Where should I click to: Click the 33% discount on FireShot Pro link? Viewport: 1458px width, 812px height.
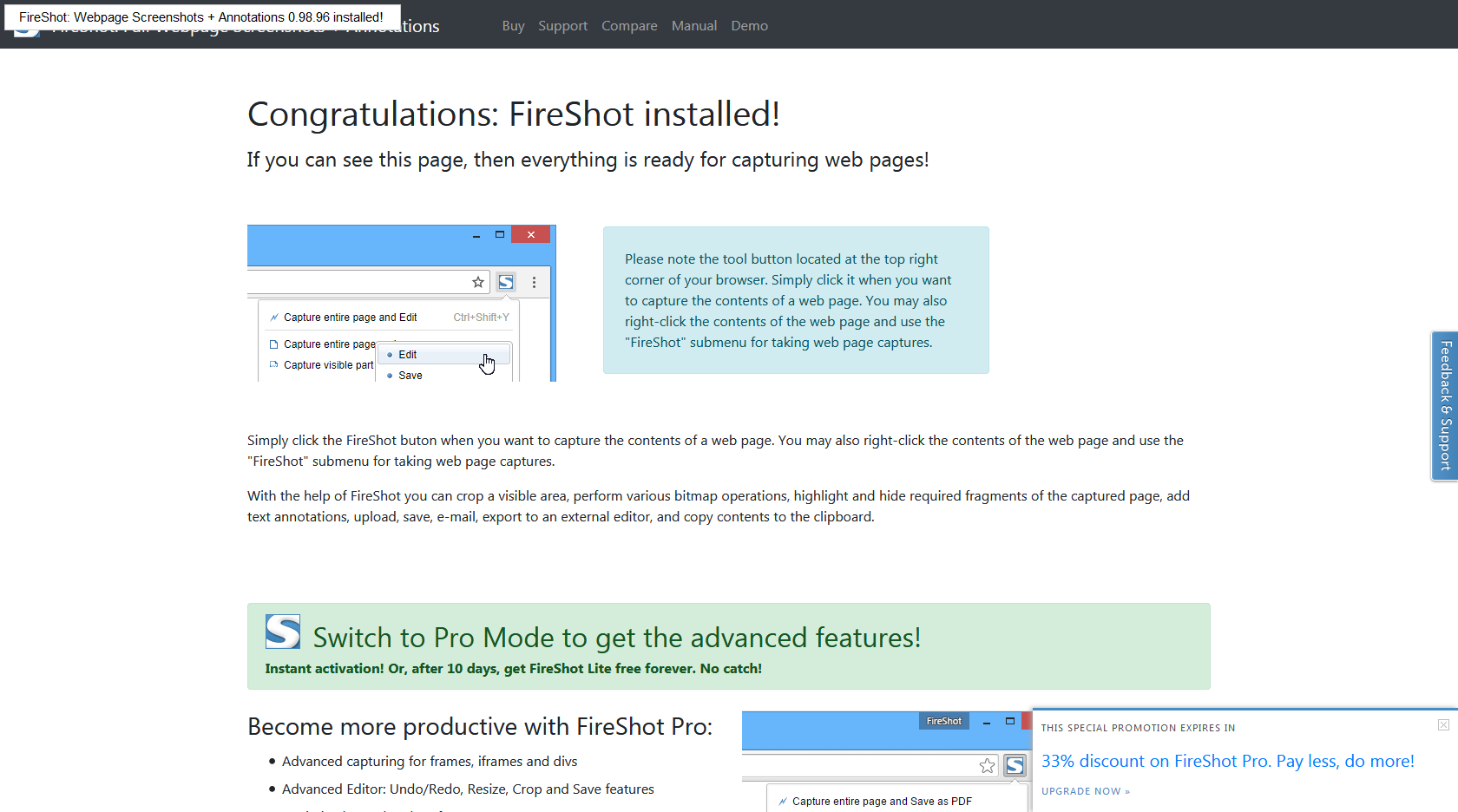(x=1227, y=761)
